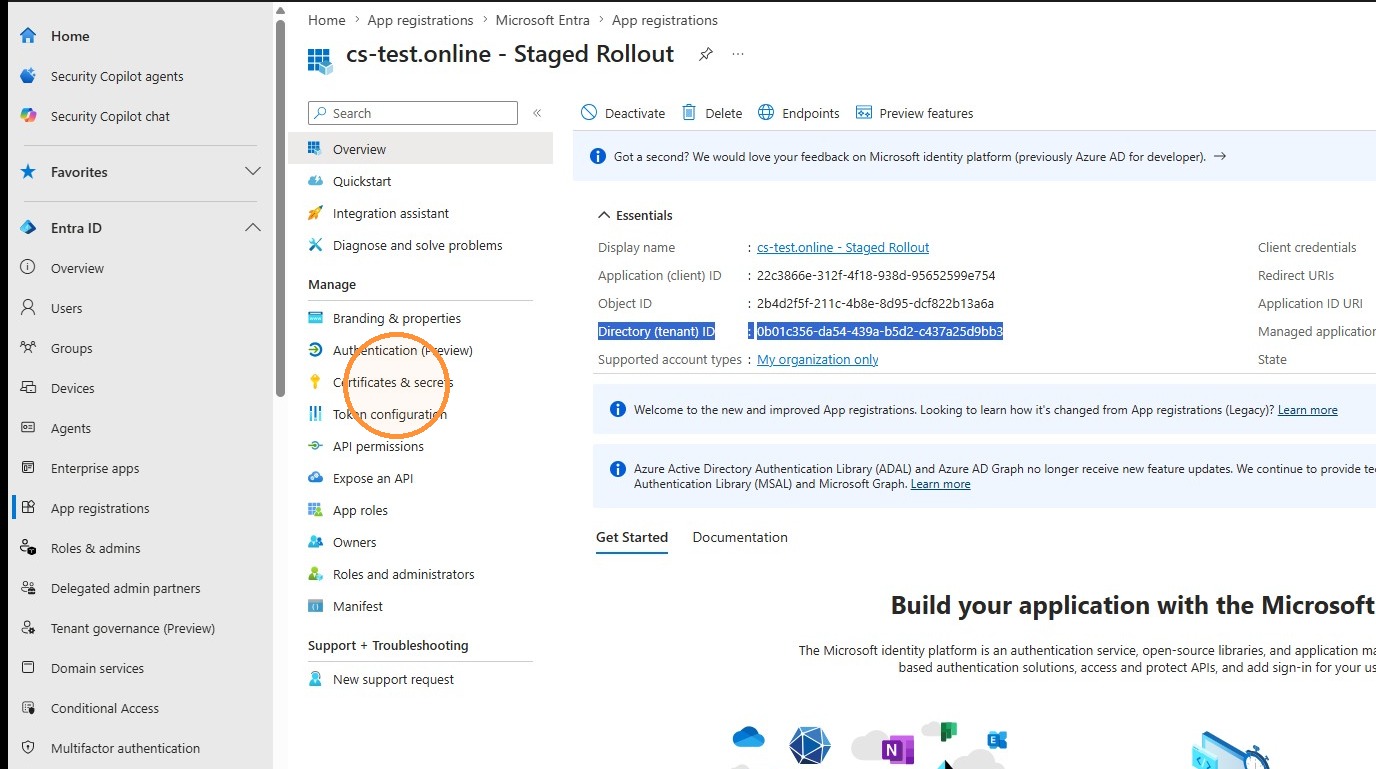
Task: Open Home in the left navigation sidebar
Action: click(x=70, y=36)
